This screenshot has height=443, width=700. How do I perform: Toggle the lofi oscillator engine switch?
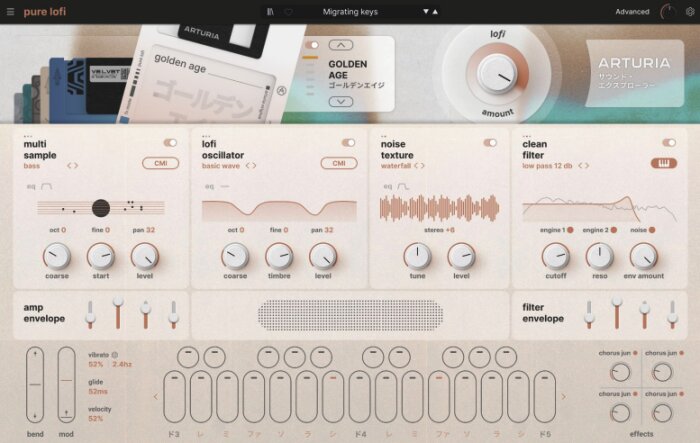(348, 142)
